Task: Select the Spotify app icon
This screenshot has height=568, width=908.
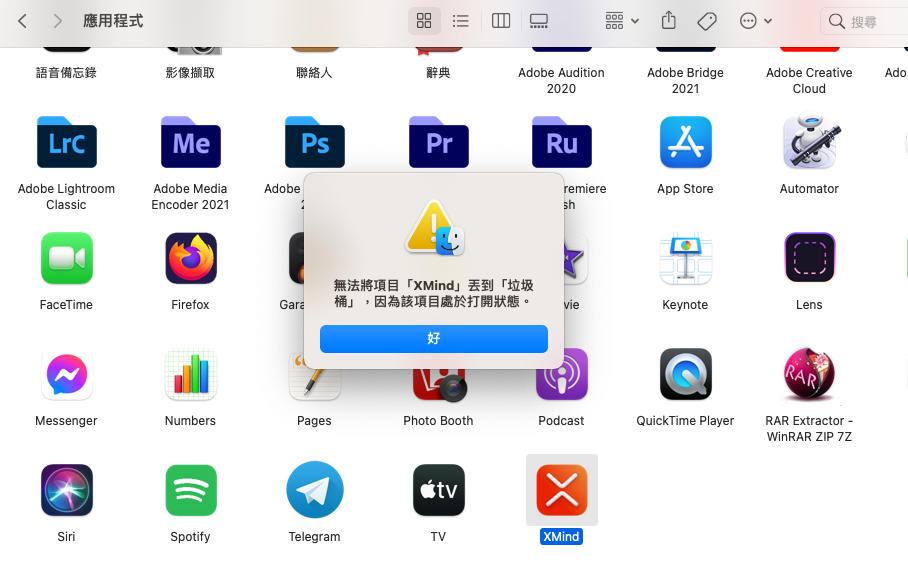Action: (191, 490)
